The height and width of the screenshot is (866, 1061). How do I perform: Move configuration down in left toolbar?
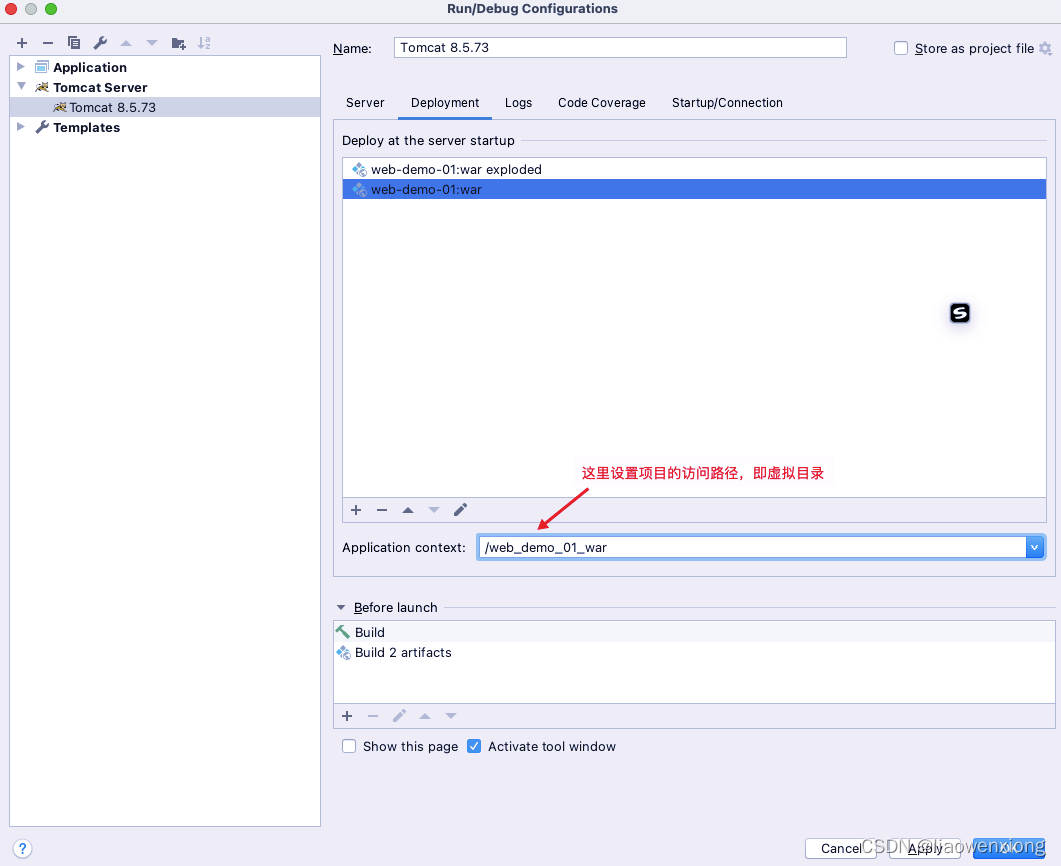(x=152, y=43)
